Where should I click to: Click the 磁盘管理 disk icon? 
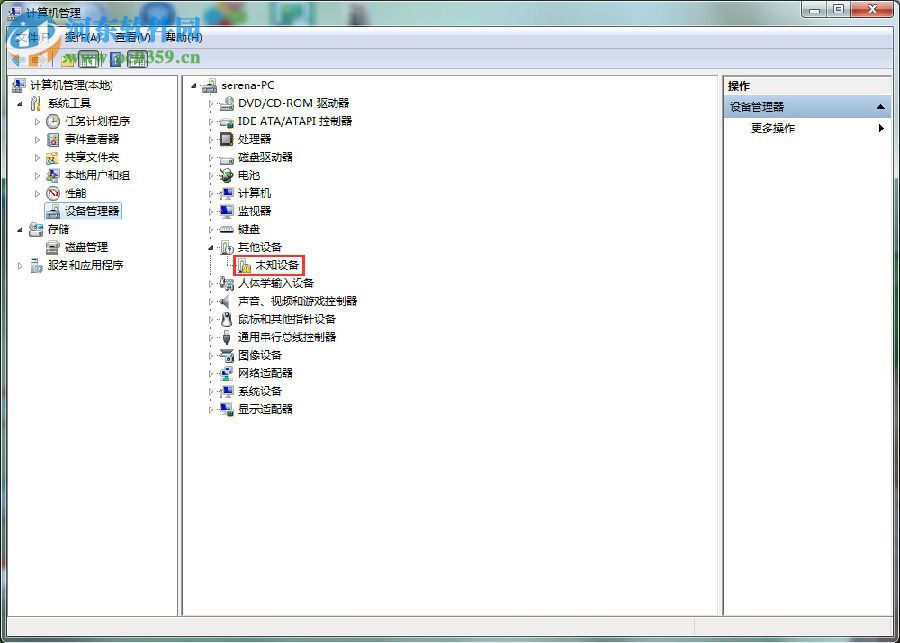[x=53, y=247]
